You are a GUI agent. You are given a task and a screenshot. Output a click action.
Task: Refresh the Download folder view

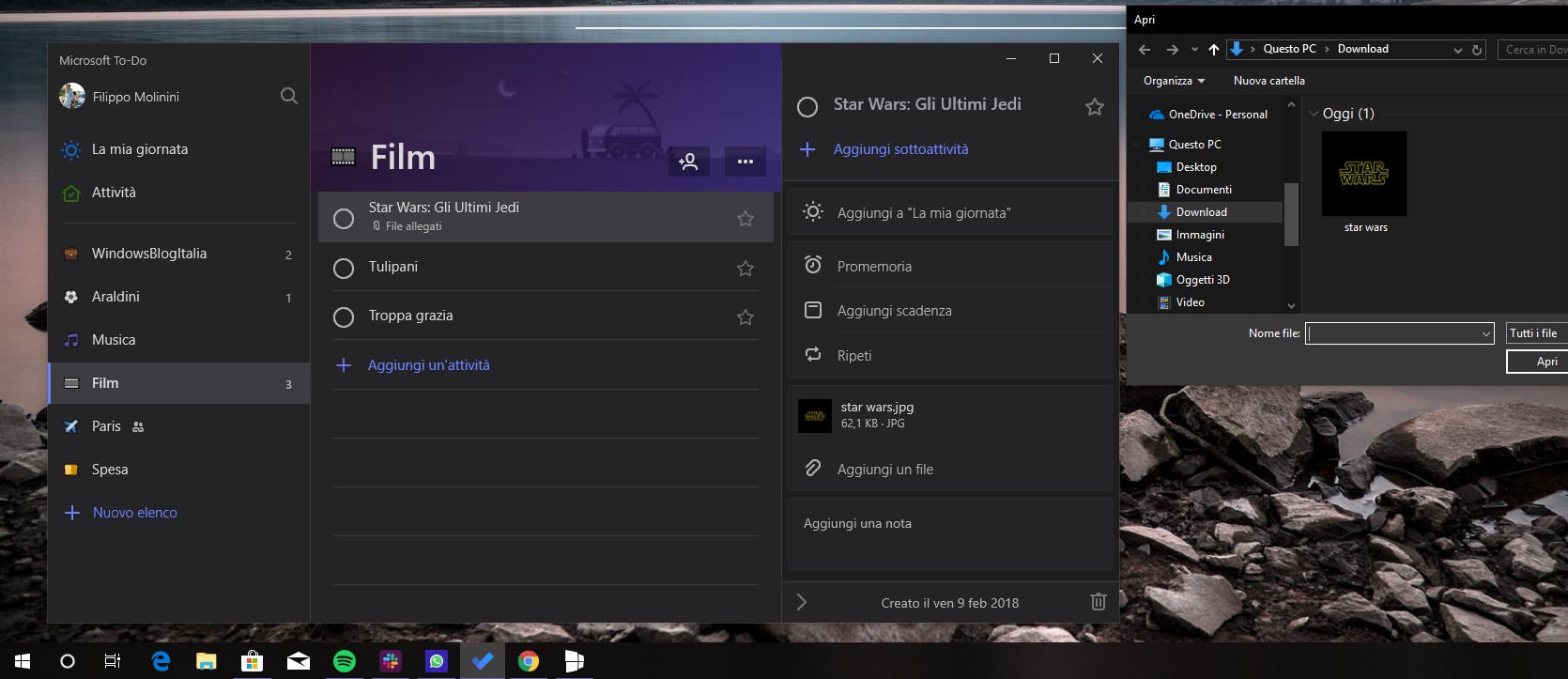[1477, 50]
